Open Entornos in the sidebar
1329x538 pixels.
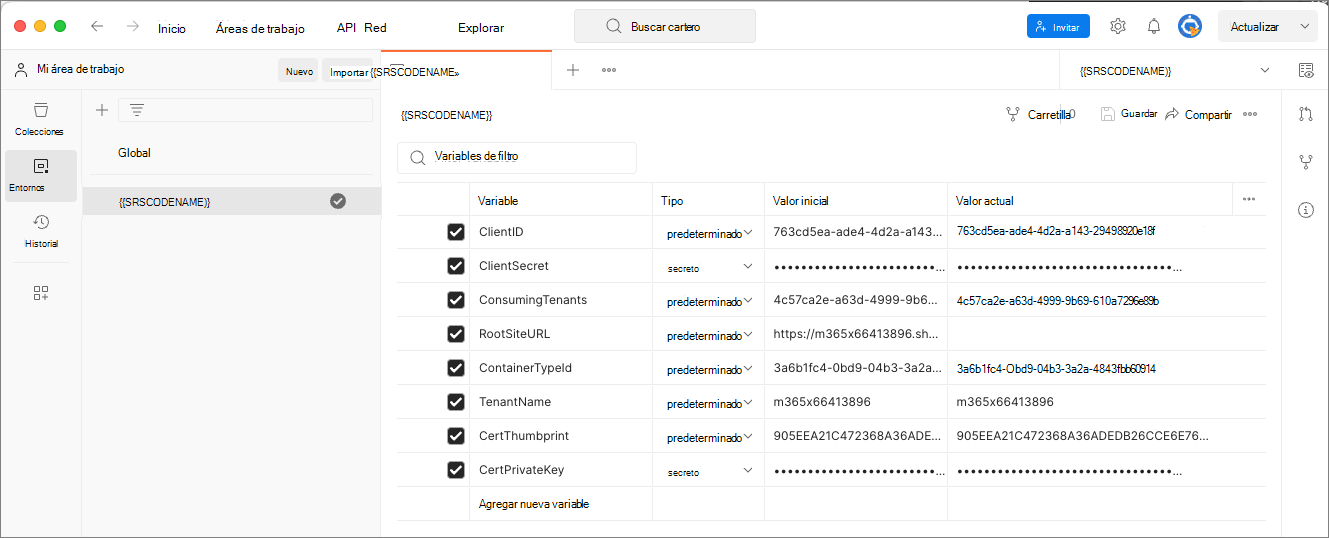(x=40, y=175)
